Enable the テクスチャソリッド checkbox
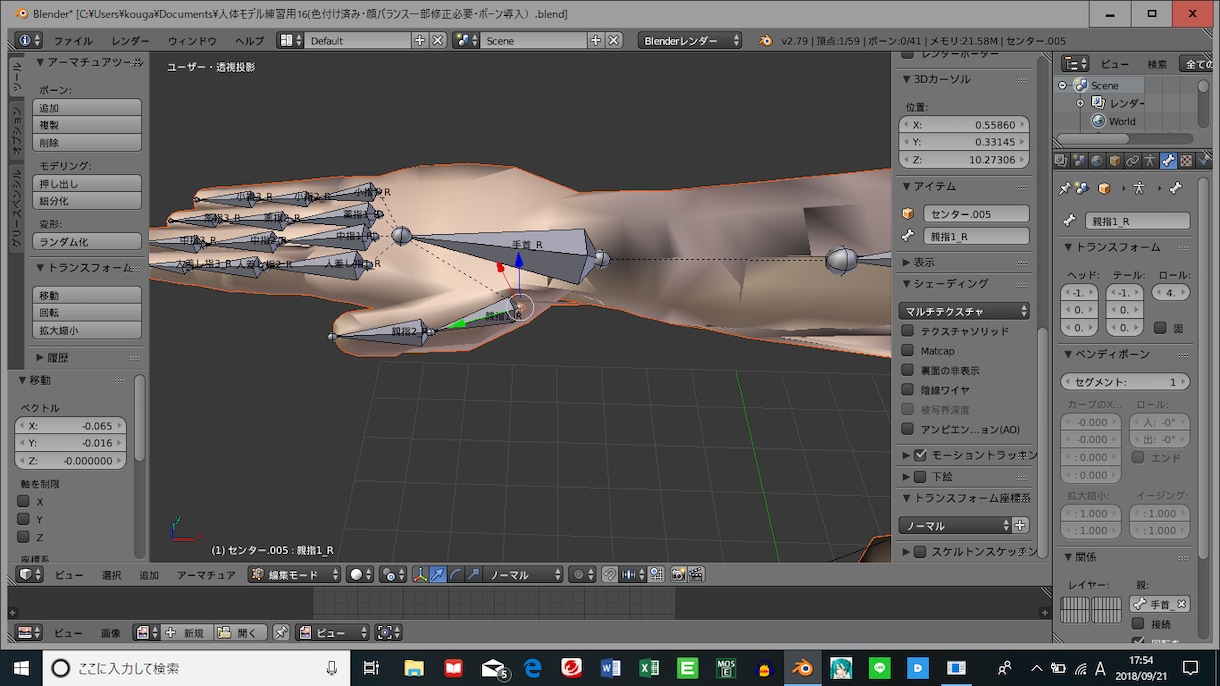 [908, 331]
